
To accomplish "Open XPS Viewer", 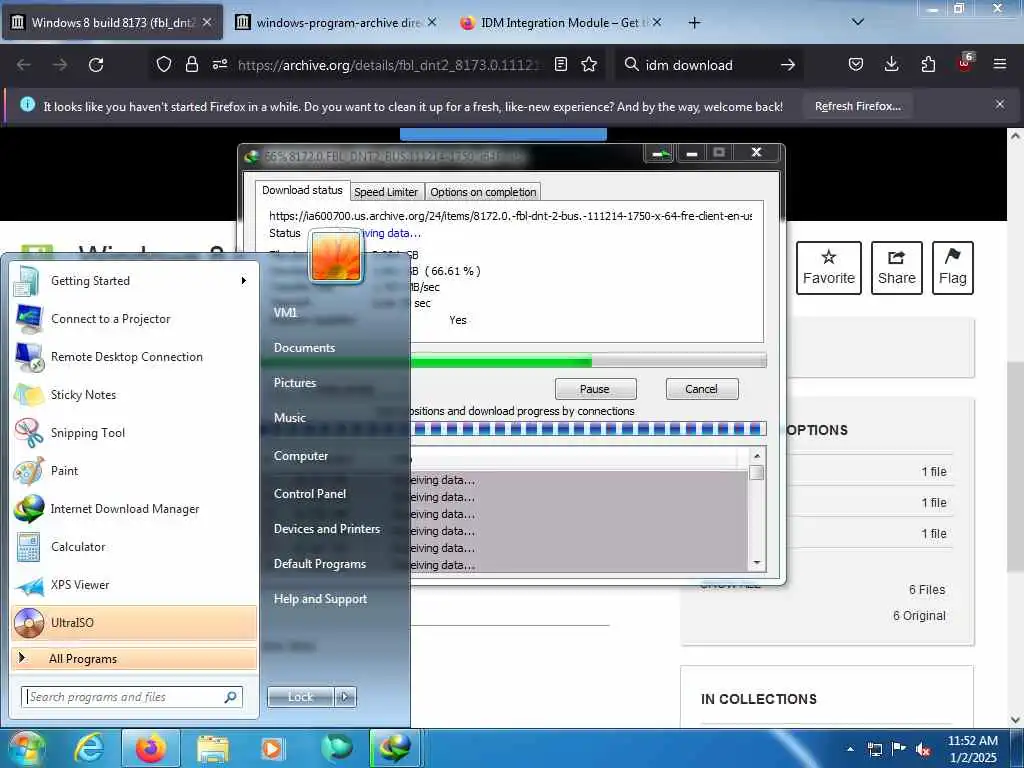I will coord(133,584).
